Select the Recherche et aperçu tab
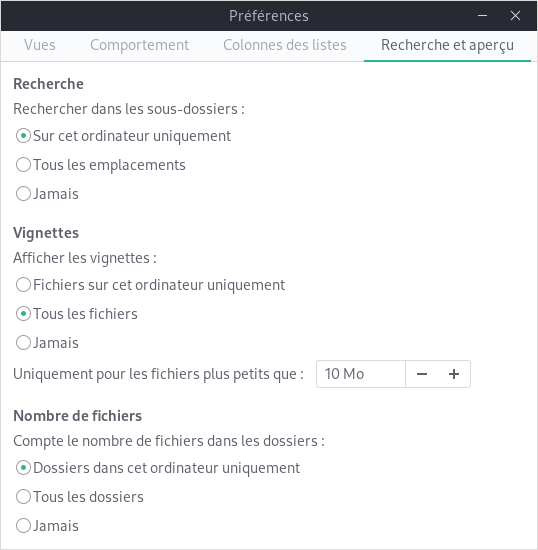 pos(448,45)
